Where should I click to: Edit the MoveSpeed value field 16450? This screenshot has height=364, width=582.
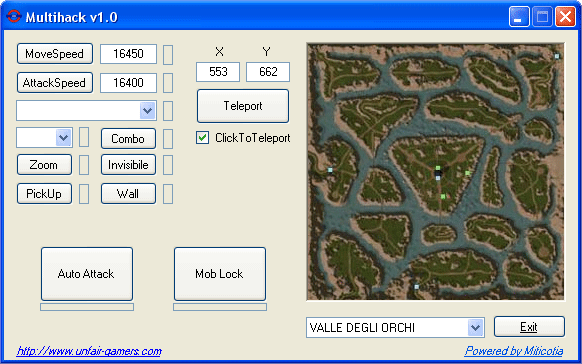[x=128, y=54]
